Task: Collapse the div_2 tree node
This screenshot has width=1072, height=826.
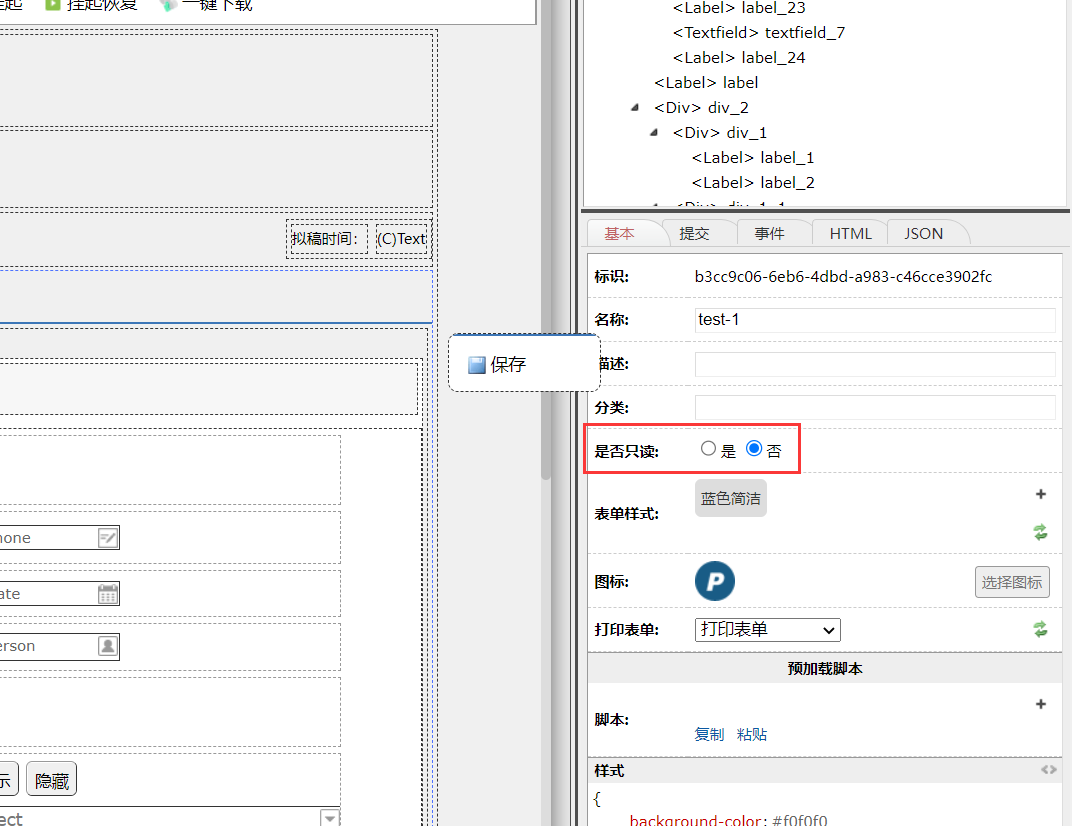Action: pyautogui.click(x=635, y=107)
